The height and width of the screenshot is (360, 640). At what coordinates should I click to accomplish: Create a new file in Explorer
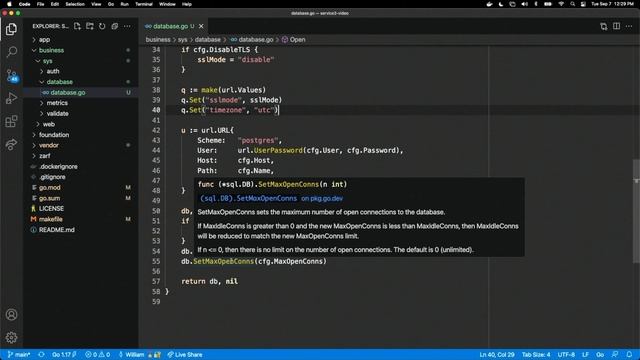(78, 26)
